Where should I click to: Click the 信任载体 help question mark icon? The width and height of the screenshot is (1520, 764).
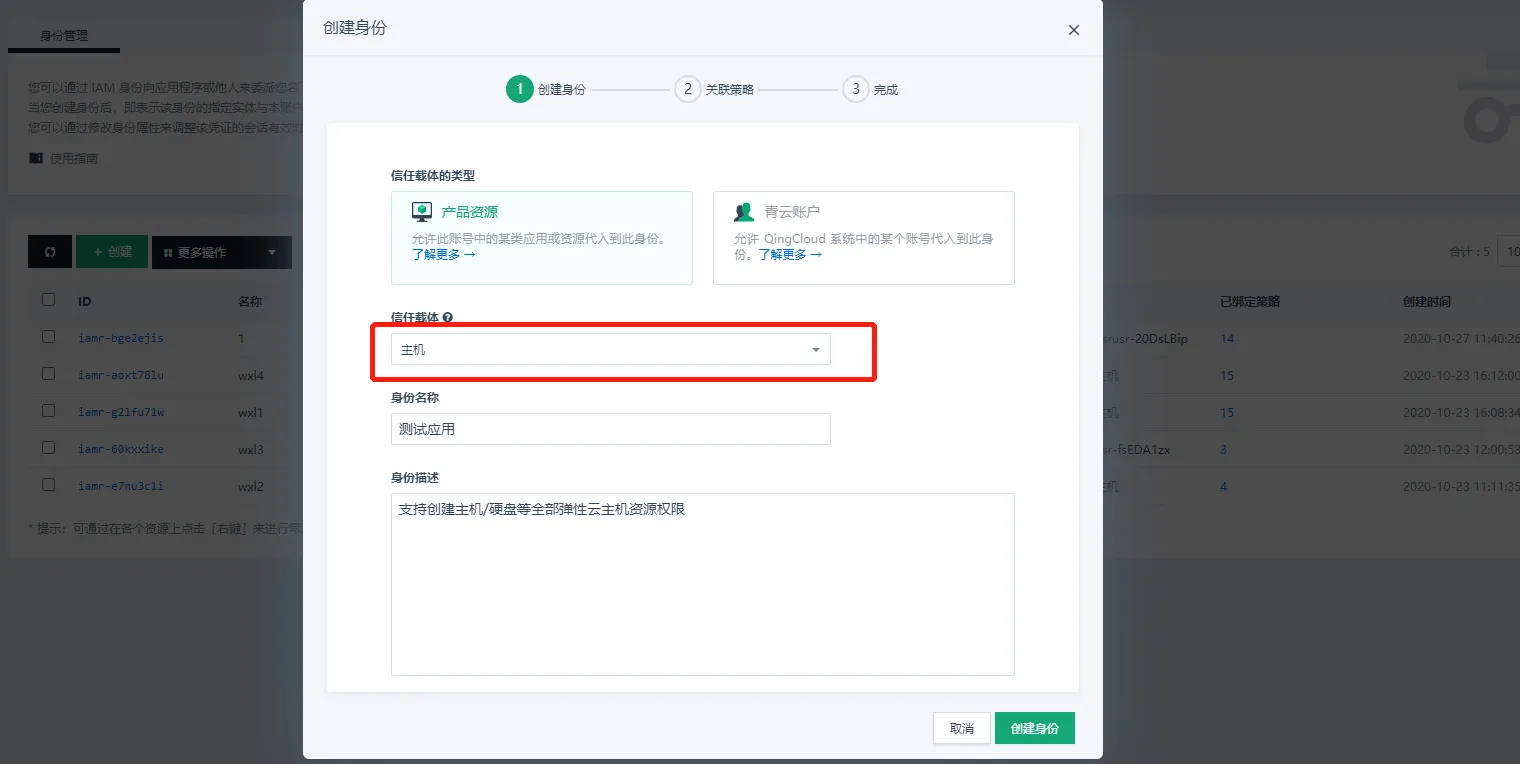click(448, 317)
